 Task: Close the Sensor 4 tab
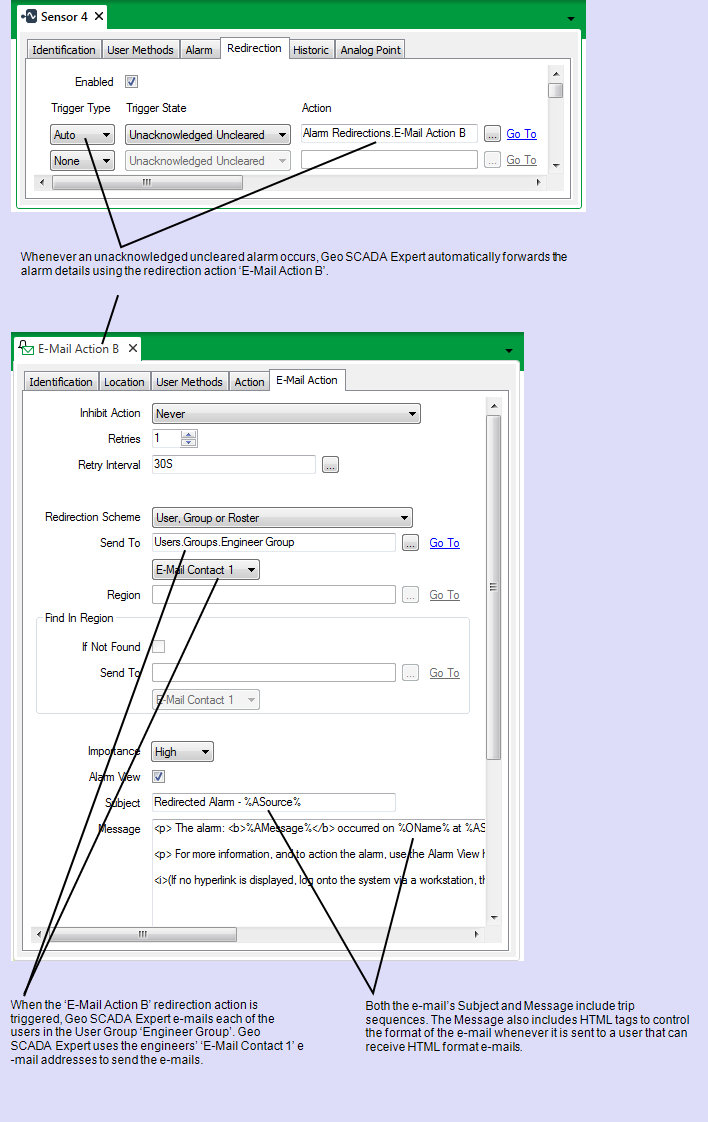coord(99,17)
